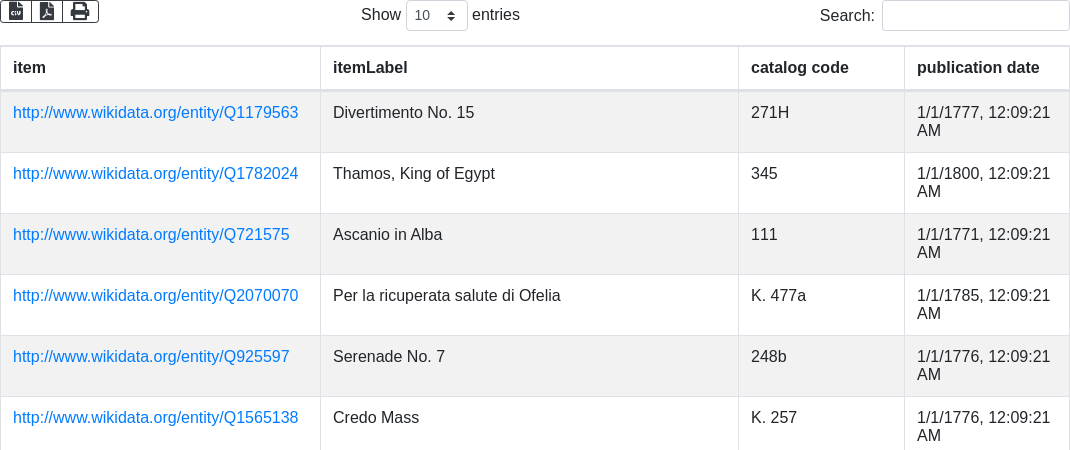Select the Divertimento No. 15 cell

[x=403, y=113]
